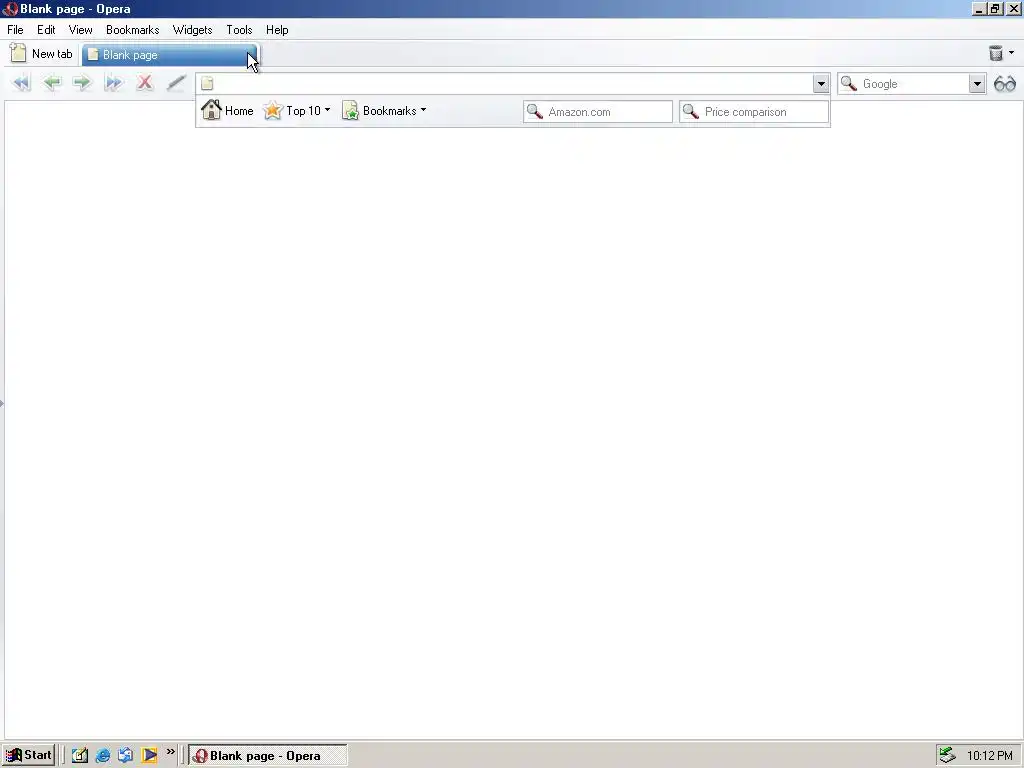Expand the Google search engine dropdown

pos(977,84)
